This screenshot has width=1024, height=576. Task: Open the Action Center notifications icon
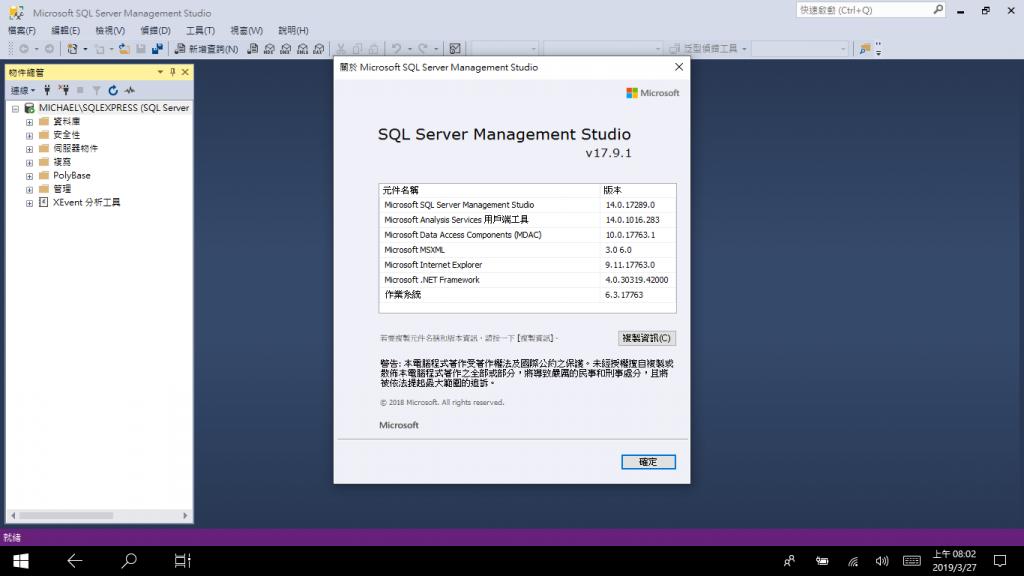1000,561
